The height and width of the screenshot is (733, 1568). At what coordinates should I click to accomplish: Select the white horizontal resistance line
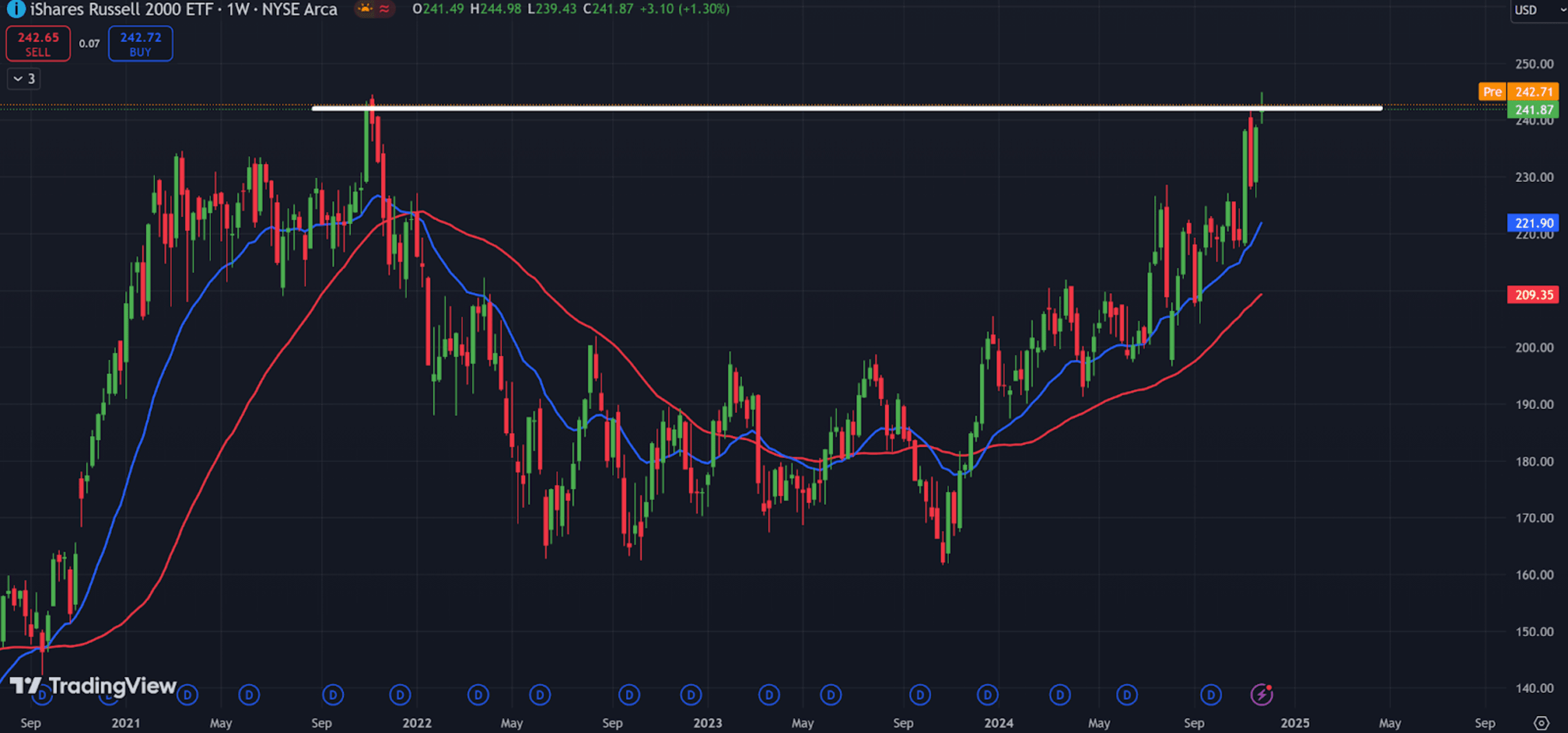click(791, 108)
